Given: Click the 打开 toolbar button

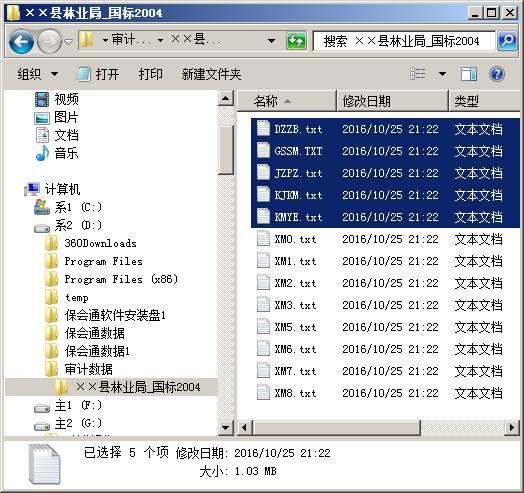Looking at the screenshot, I should pyautogui.click(x=97, y=74).
